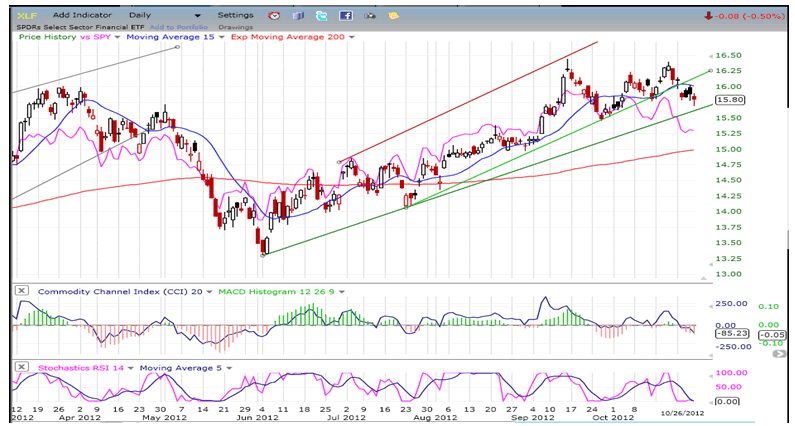Viewport: 795px width, 426px height.
Task: Click the red alarm clock alert icon
Action: (275, 16)
